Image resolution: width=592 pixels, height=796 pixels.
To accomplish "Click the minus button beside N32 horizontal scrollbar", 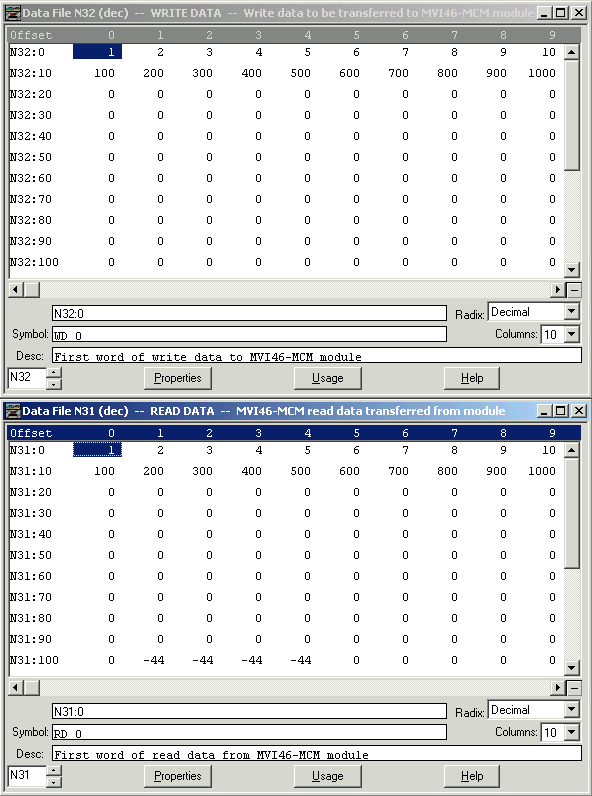I will tap(574, 290).
